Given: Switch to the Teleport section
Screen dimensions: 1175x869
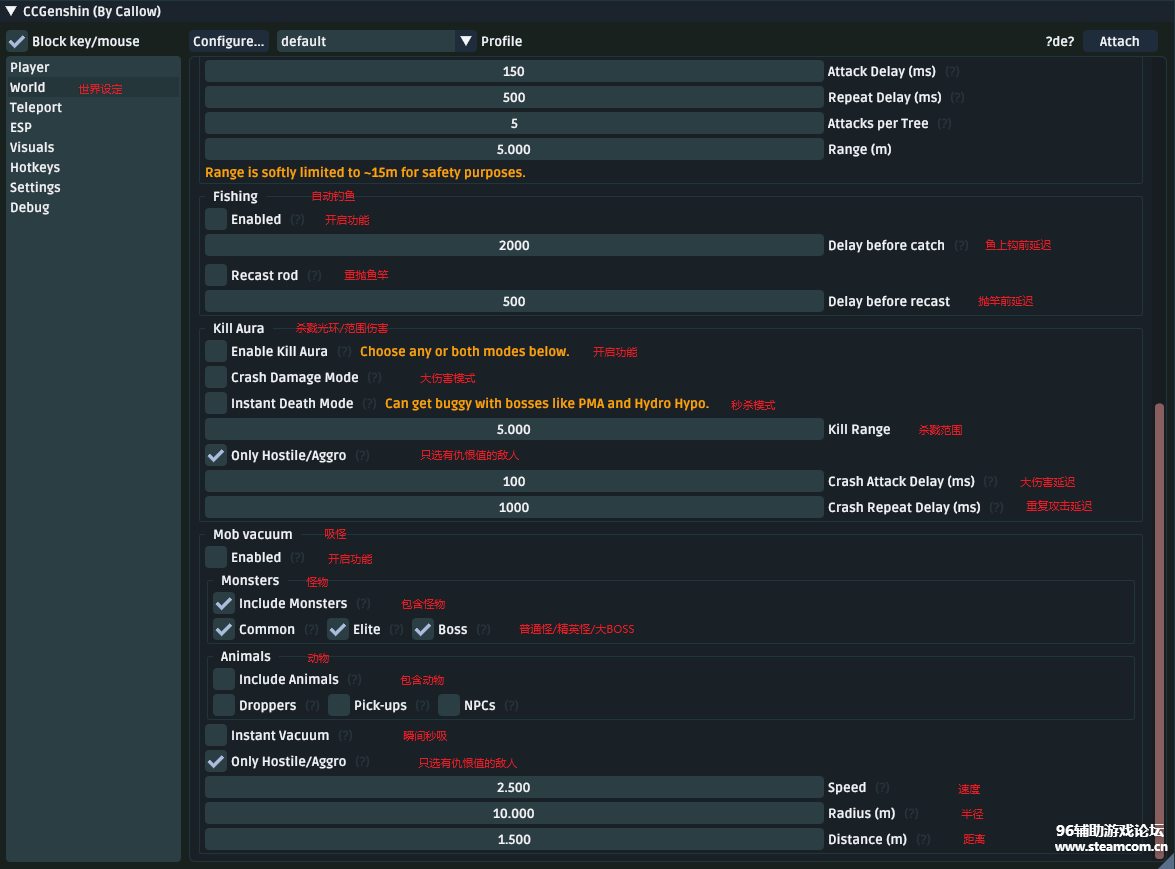Looking at the screenshot, I should pyautogui.click(x=36, y=108).
